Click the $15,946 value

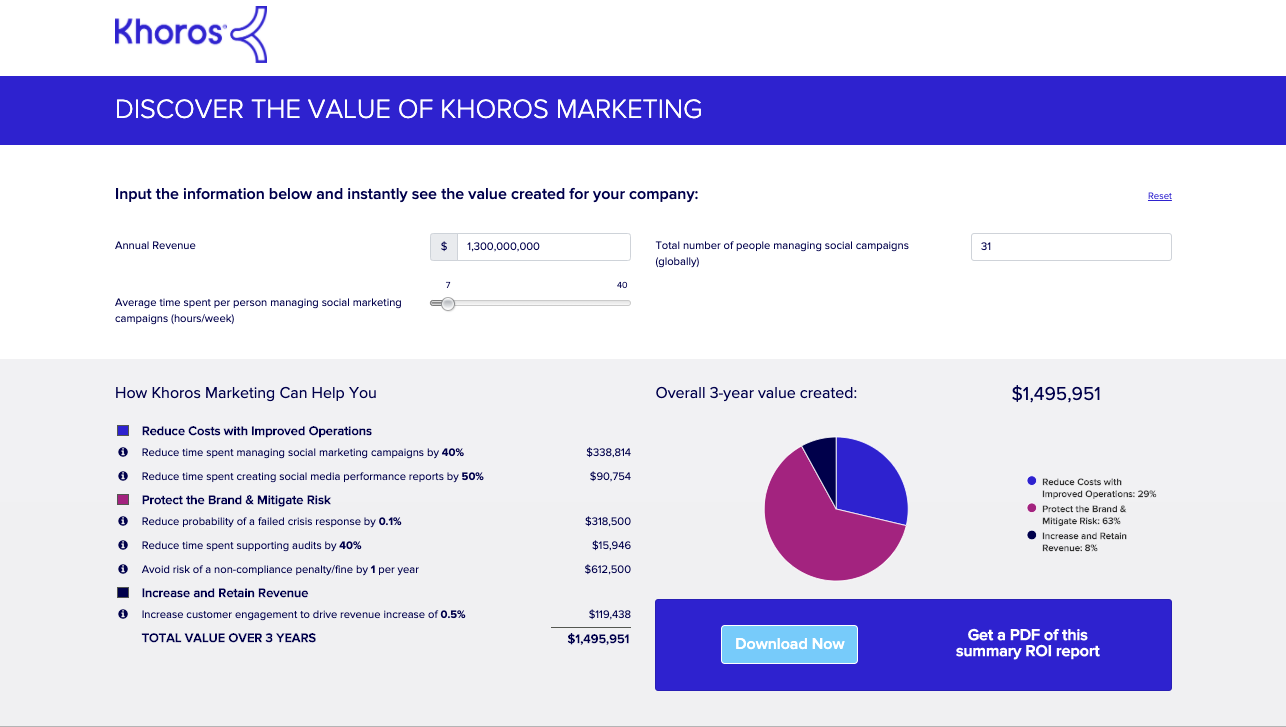click(x=611, y=545)
